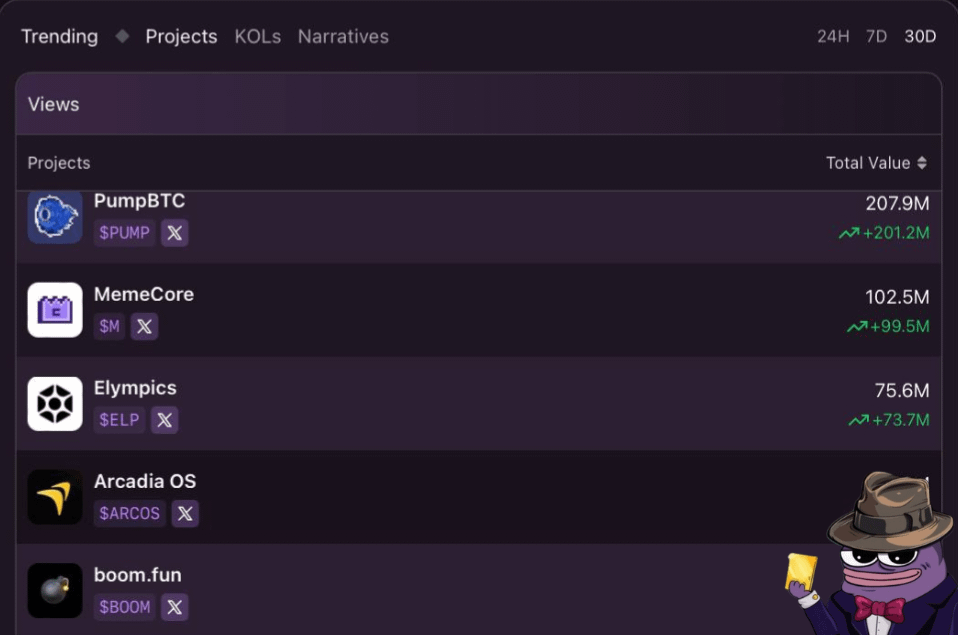Switch to the 24H timeframe
The width and height of the screenshot is (958, 635).
[x=833, y=37]
